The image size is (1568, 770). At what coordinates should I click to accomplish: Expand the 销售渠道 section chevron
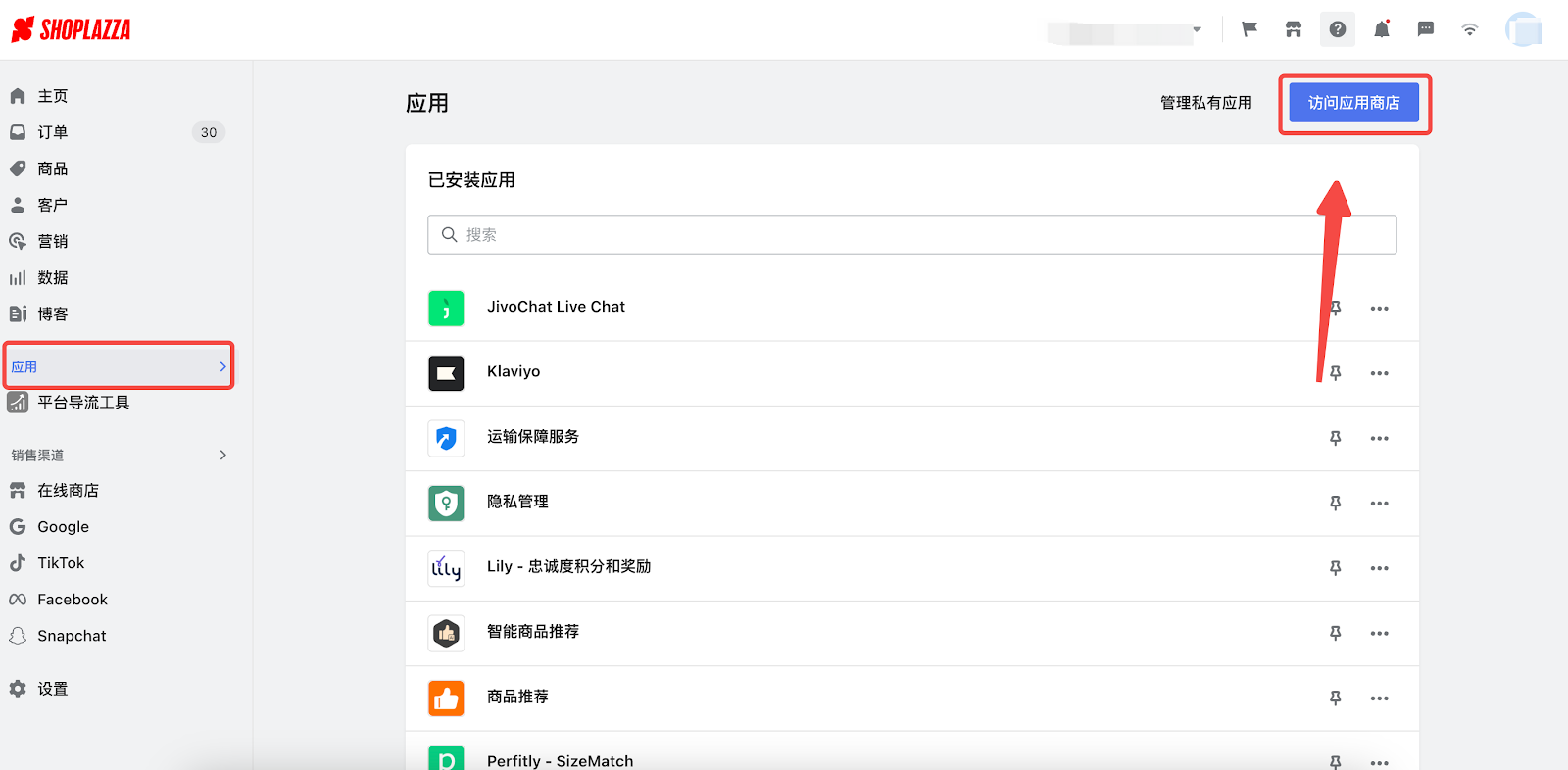click(222, 455)
